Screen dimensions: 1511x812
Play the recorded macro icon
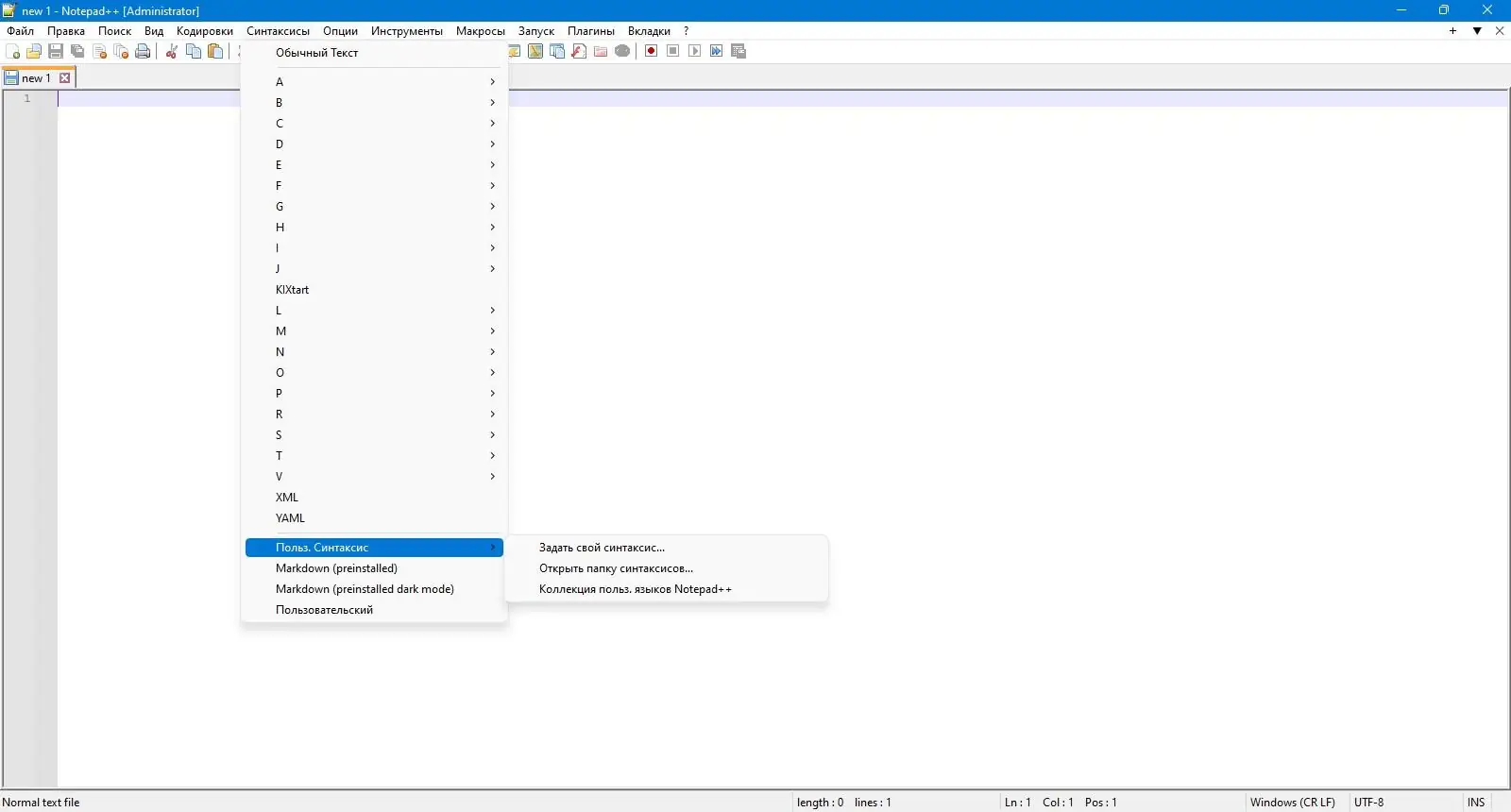(695, 51)
